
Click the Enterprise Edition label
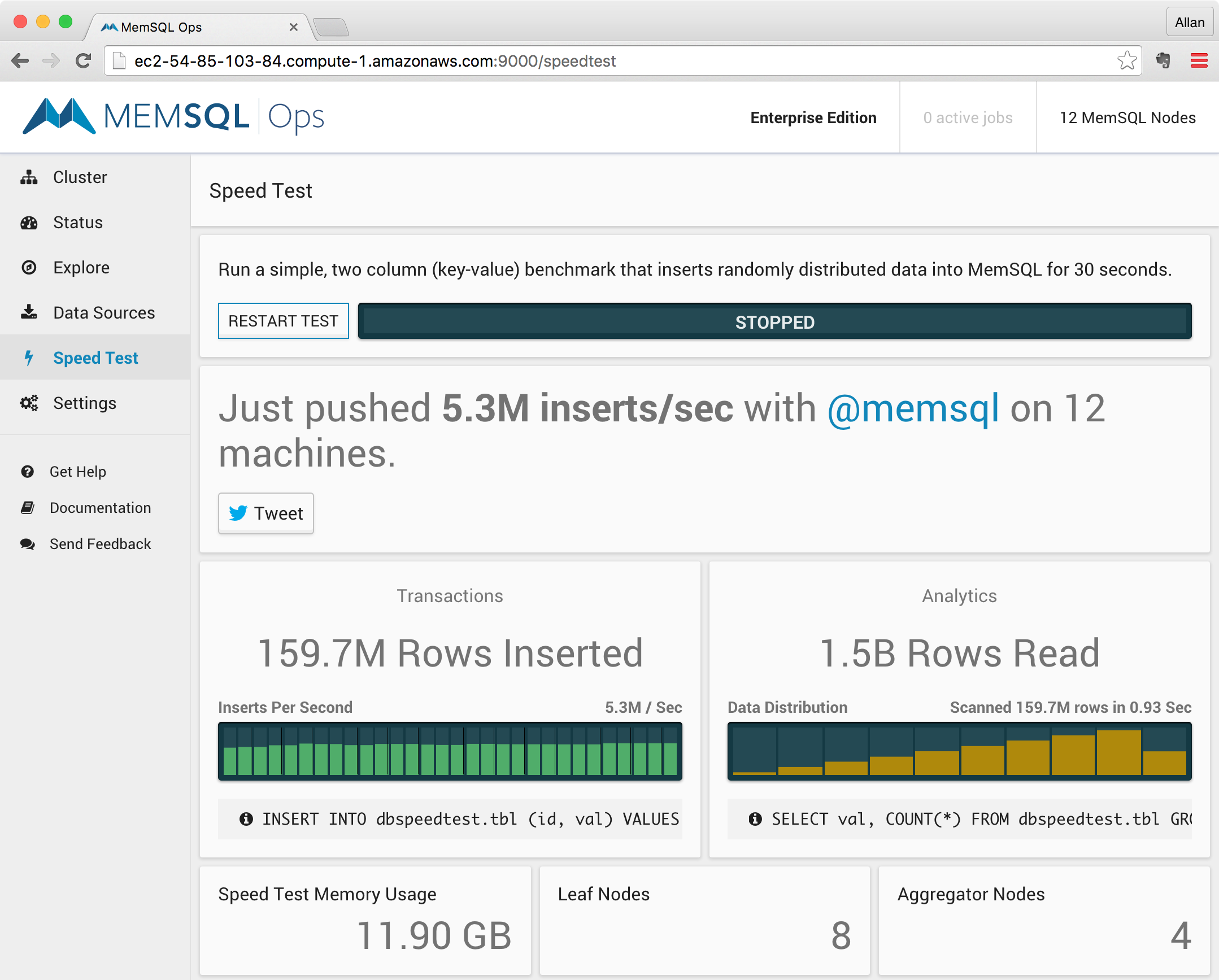tap(813, 117)
